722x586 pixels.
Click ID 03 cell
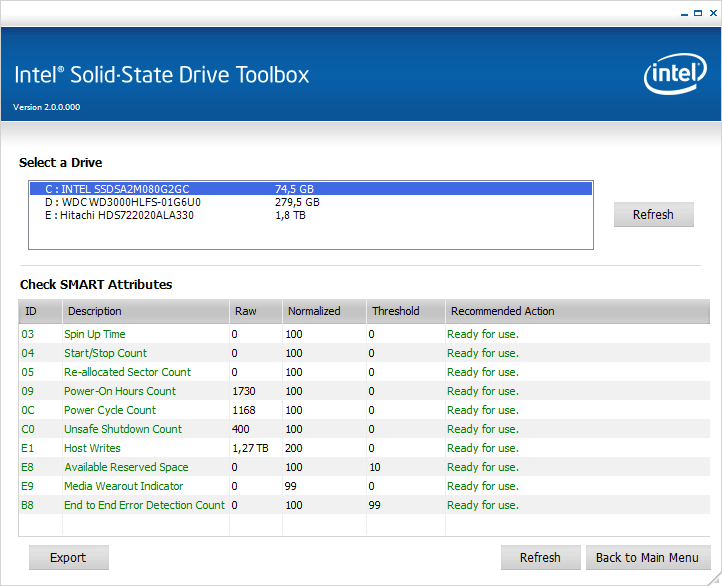[x=28, y=334]
